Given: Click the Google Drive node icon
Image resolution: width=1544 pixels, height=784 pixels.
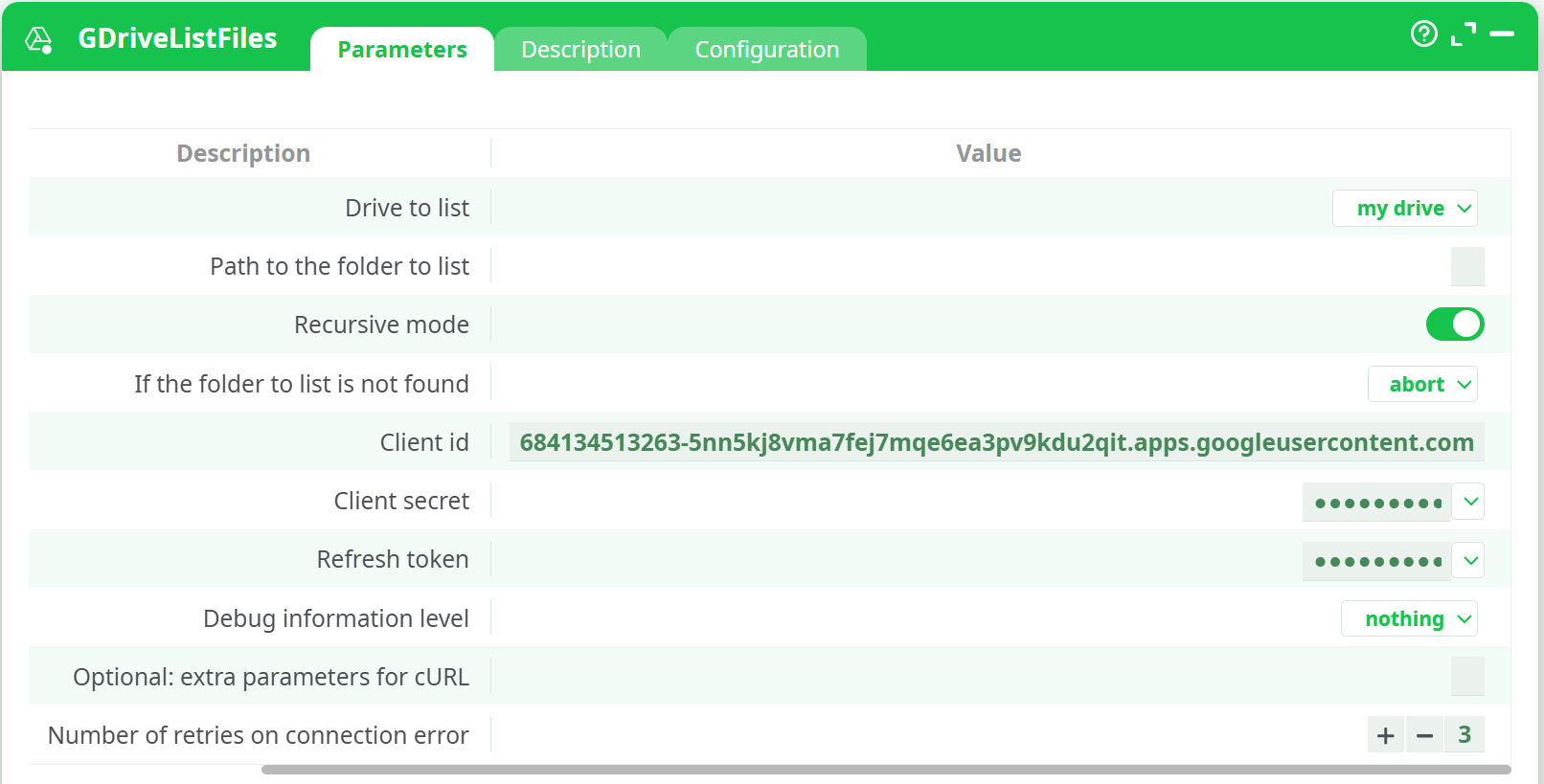Looking at the screenshot, I should 38,39.
